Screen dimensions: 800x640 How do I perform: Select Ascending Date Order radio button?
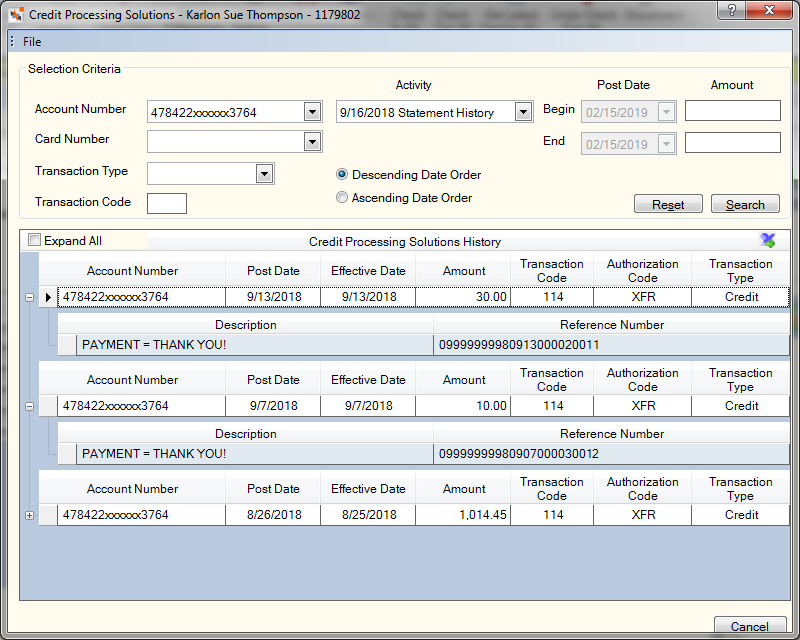click(342, 198)
